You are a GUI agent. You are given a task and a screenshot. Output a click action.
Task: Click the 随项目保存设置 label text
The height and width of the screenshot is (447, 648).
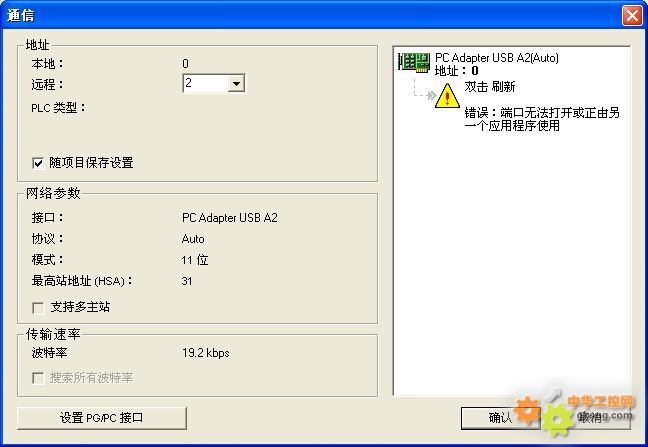91,163
